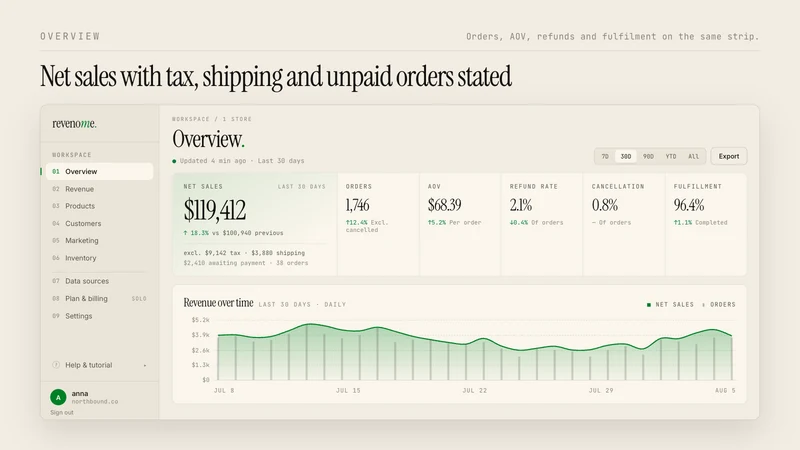Viewport: 800px width, 450px height.
Task: Switch to the 90D date range
Action: (648, 157)
